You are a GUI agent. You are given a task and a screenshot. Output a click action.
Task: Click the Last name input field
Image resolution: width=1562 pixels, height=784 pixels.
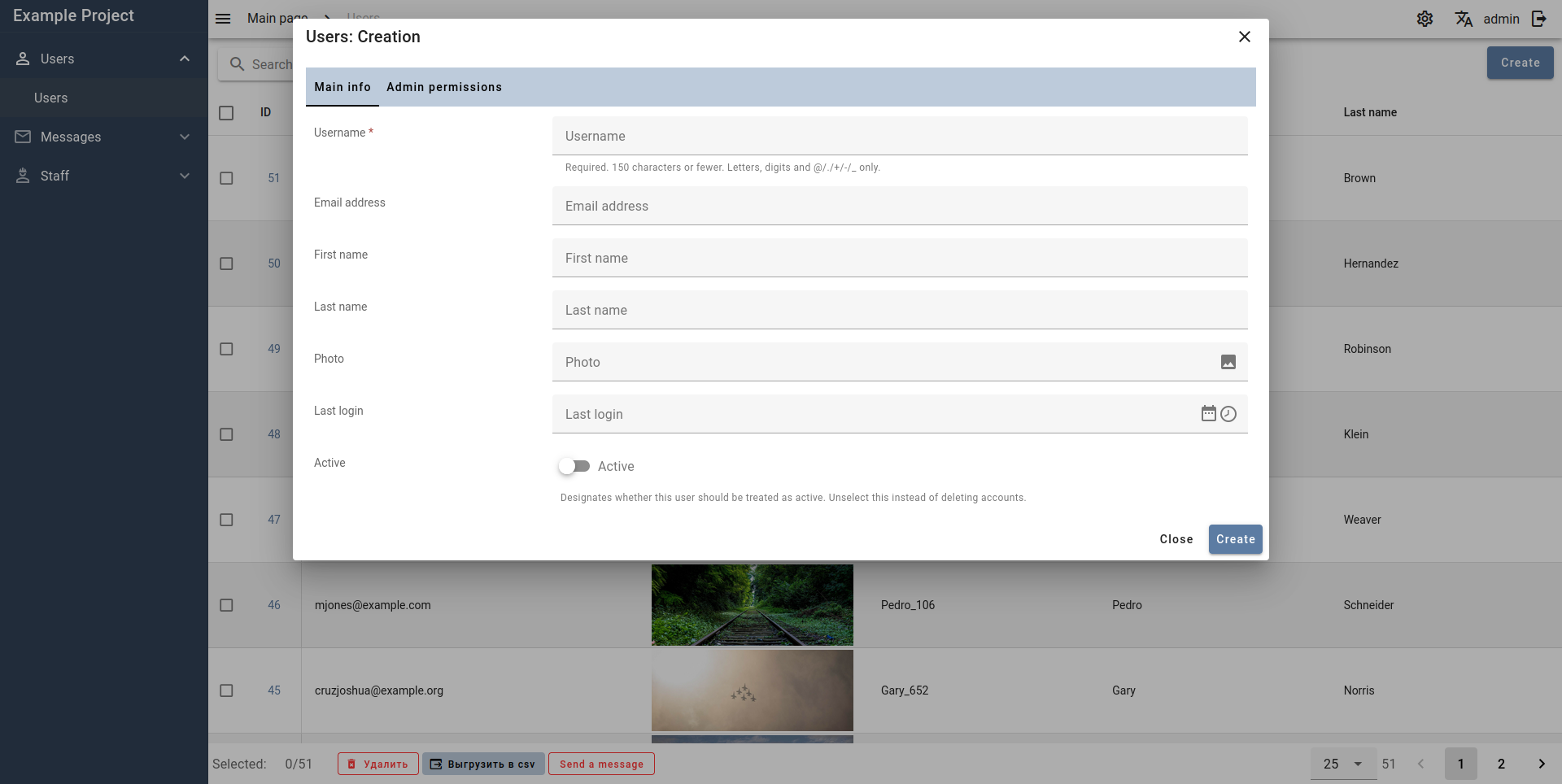[x=900, y=310]
